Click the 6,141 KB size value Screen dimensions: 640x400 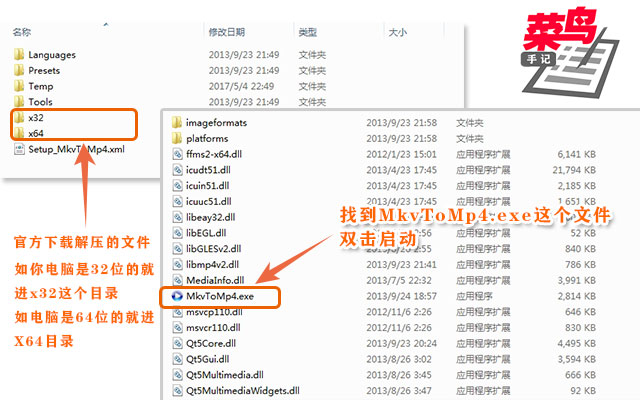tap(577, 154)
